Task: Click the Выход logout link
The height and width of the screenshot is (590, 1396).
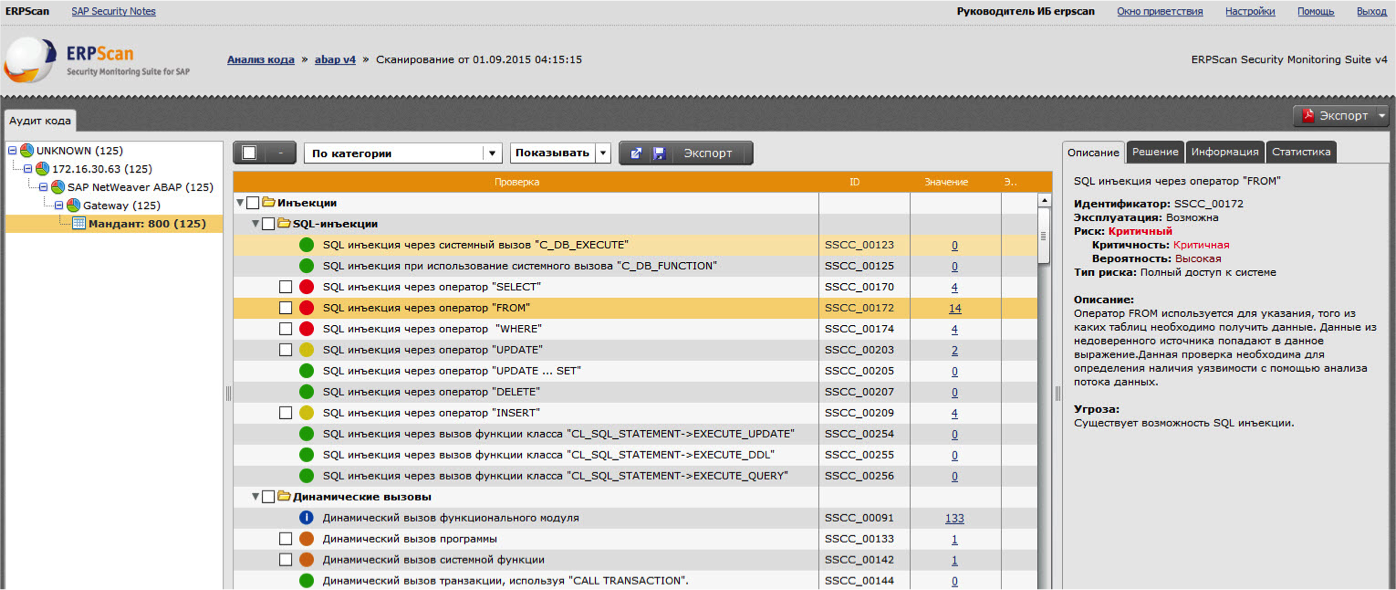Action: coord(1371,11)
